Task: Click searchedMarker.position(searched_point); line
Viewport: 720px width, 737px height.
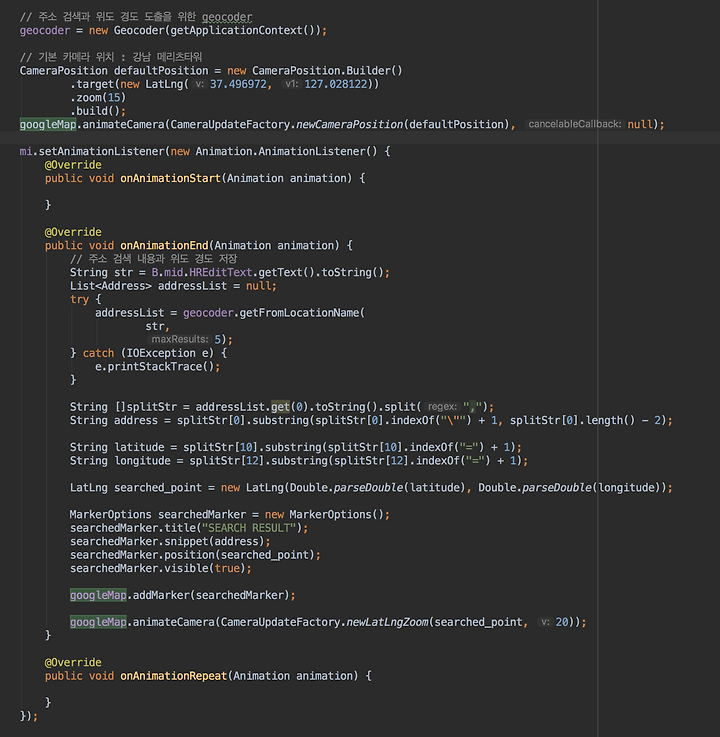Action: pyautogui.click(x=195, y=555)
